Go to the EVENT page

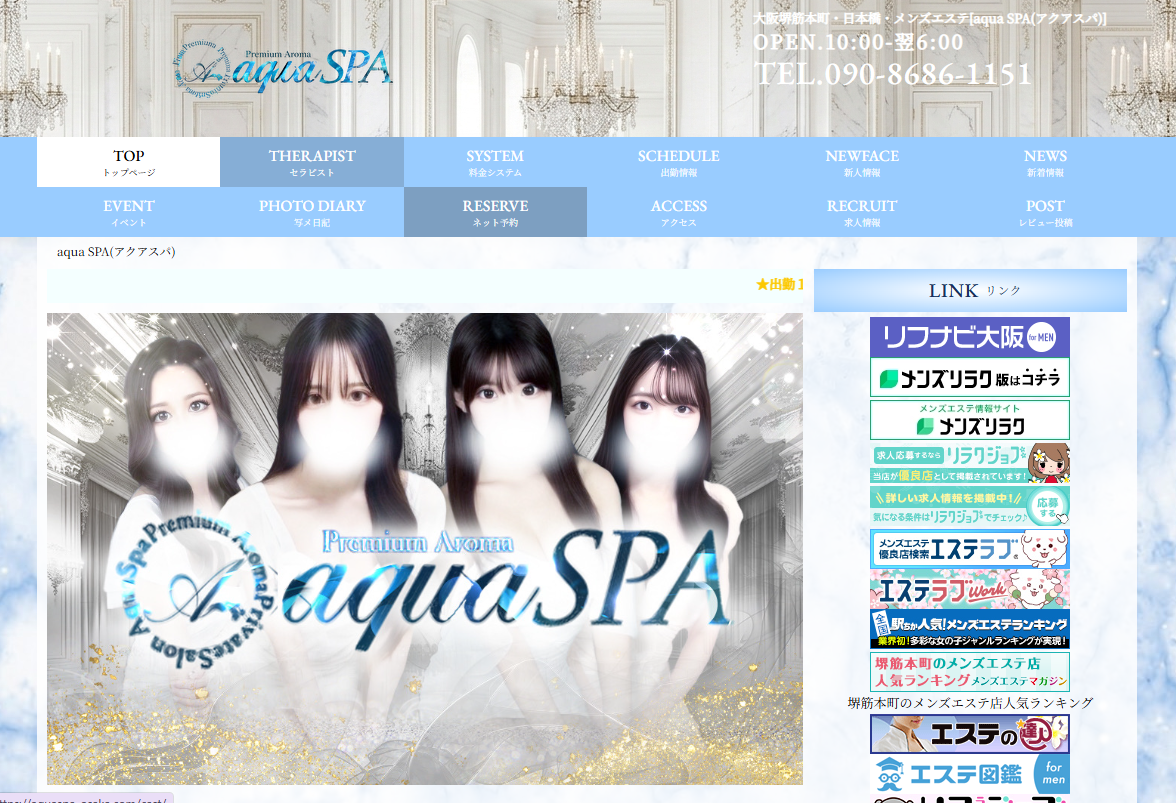click(128, 212)
